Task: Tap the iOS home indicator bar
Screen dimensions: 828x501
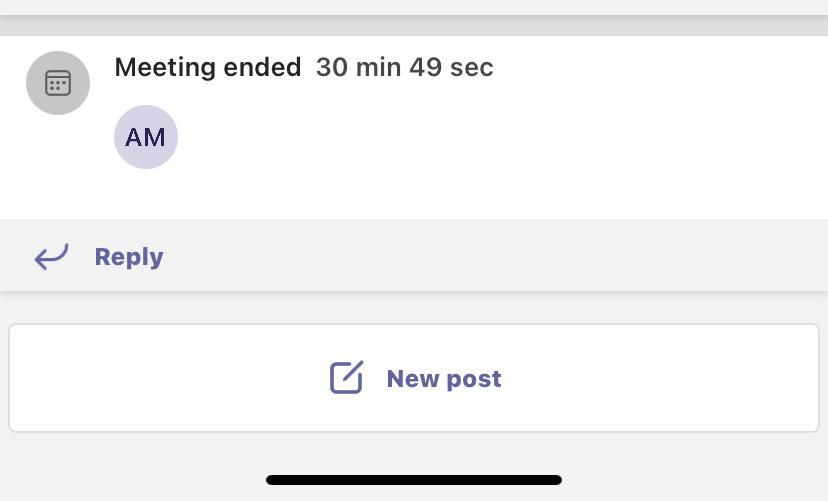Action: [413, 480]
